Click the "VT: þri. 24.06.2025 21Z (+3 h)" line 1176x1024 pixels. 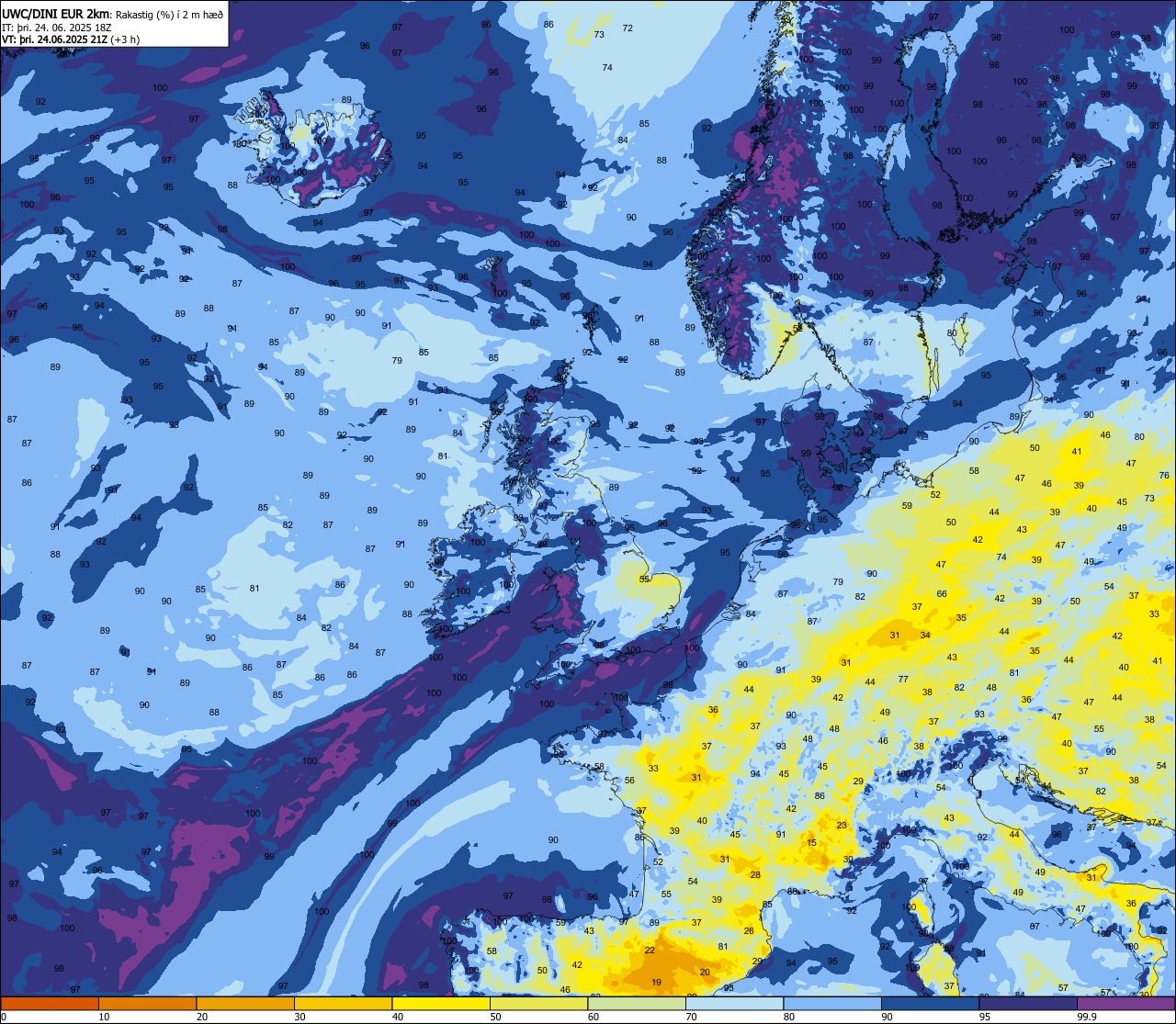point(71,39)
